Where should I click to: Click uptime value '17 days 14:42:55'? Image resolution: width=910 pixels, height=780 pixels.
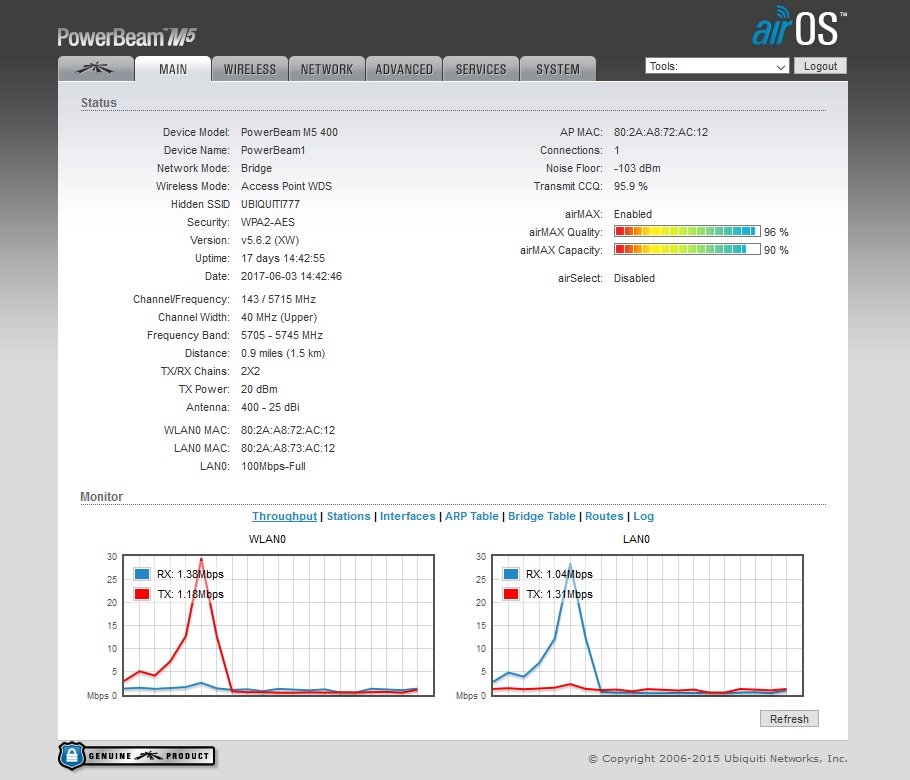[x=283, y=258]
